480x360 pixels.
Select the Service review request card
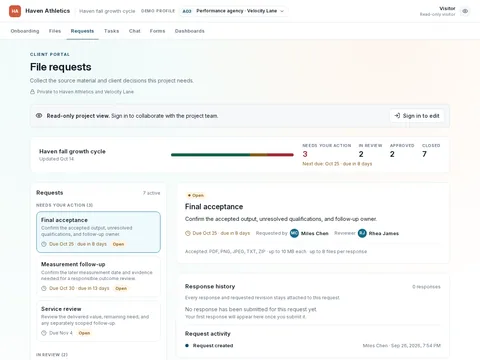98,321
